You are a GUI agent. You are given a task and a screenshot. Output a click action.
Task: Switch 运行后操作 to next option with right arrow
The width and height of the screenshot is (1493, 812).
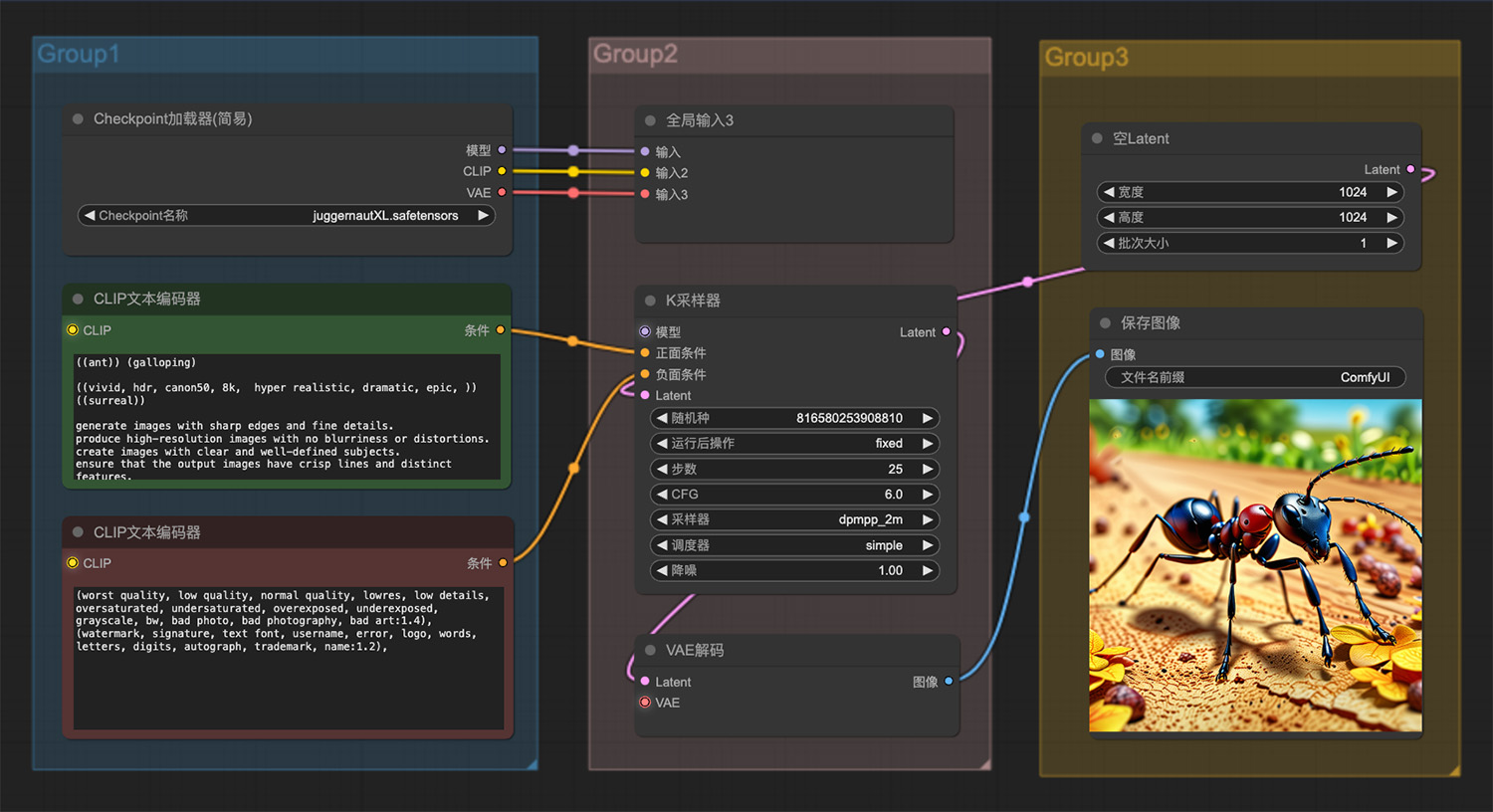click(x=928, y=443)
